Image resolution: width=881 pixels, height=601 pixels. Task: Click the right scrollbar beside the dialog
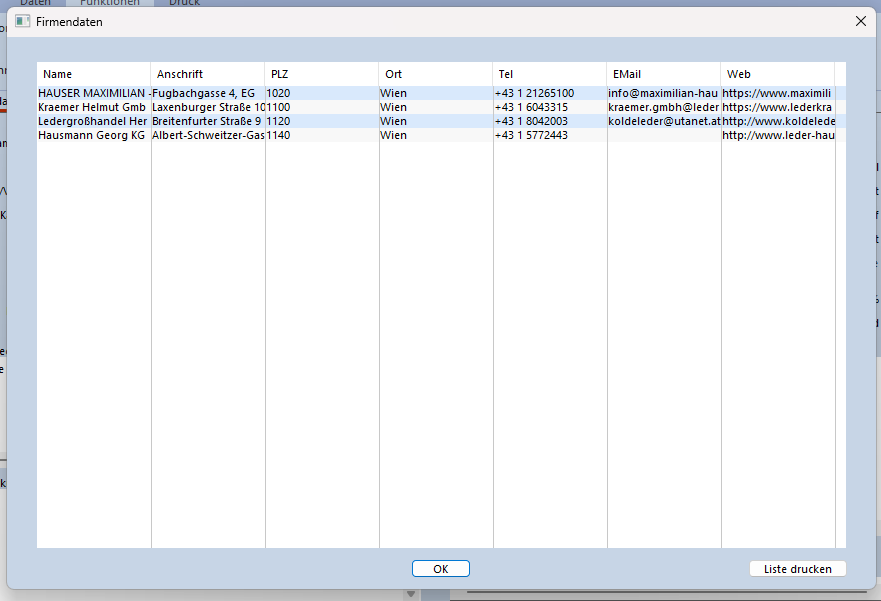877,300
